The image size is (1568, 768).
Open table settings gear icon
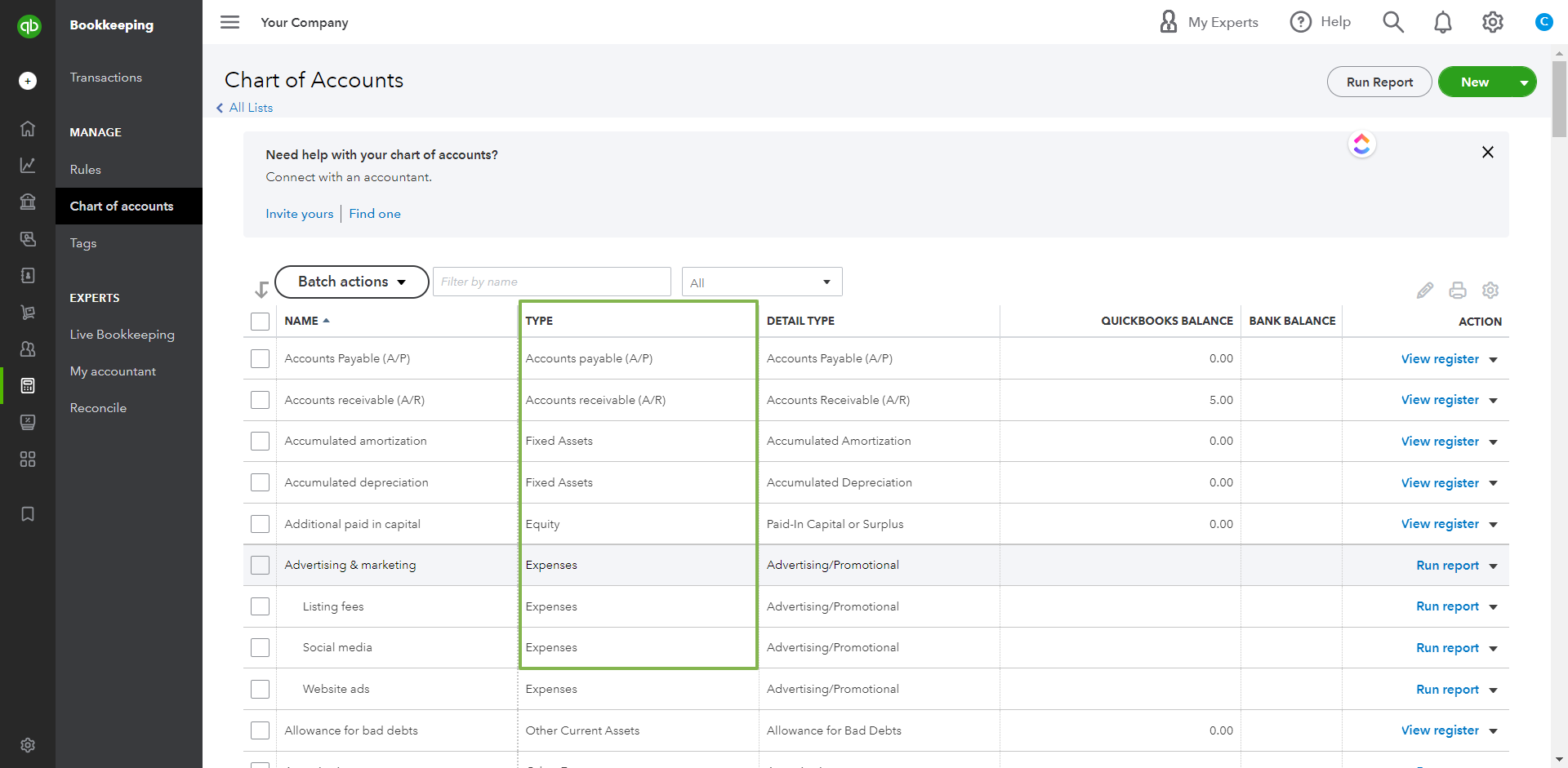[1490, 291]
